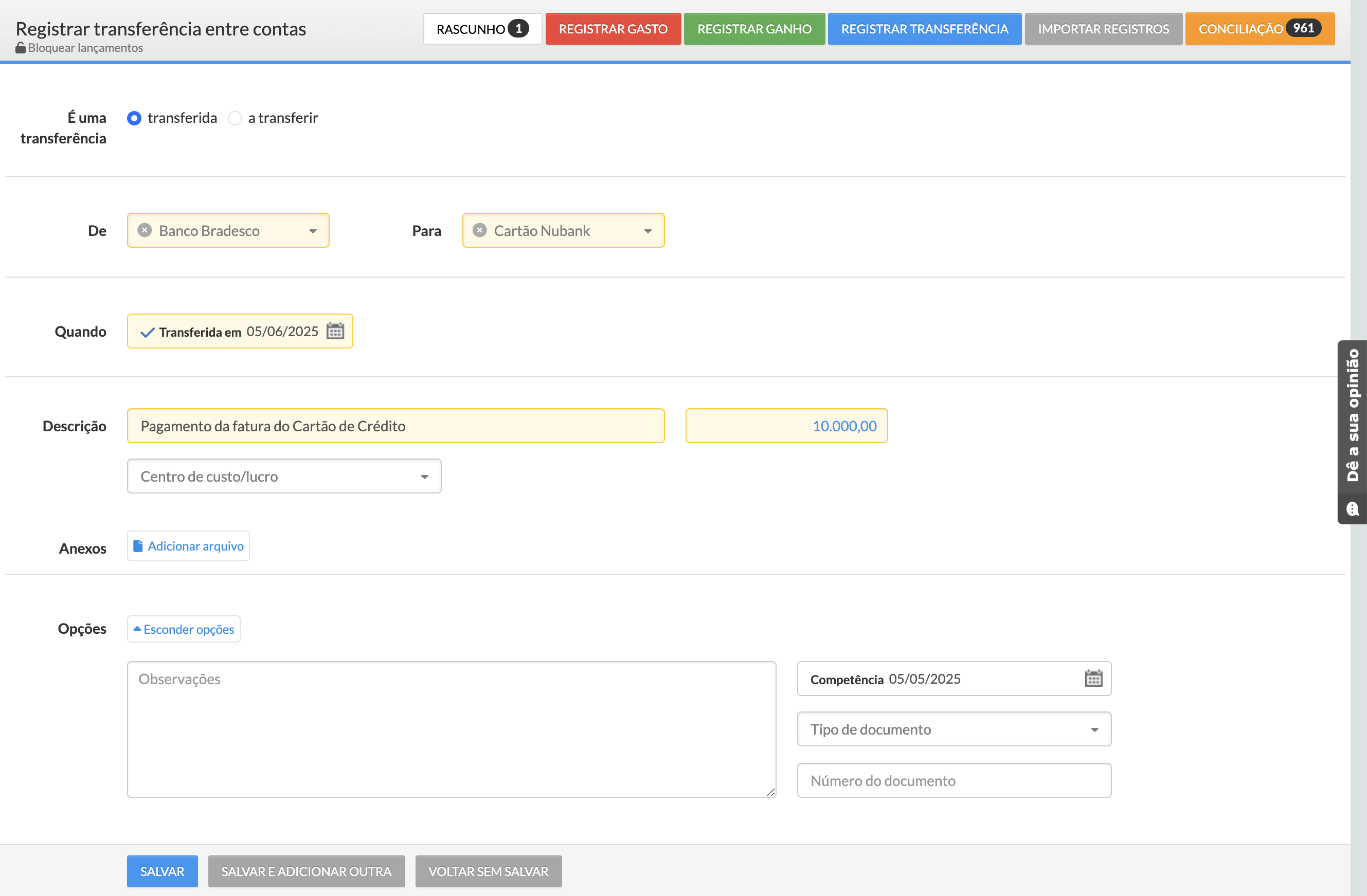Clear Cartão Nubank with the x icon

point(480,230)
